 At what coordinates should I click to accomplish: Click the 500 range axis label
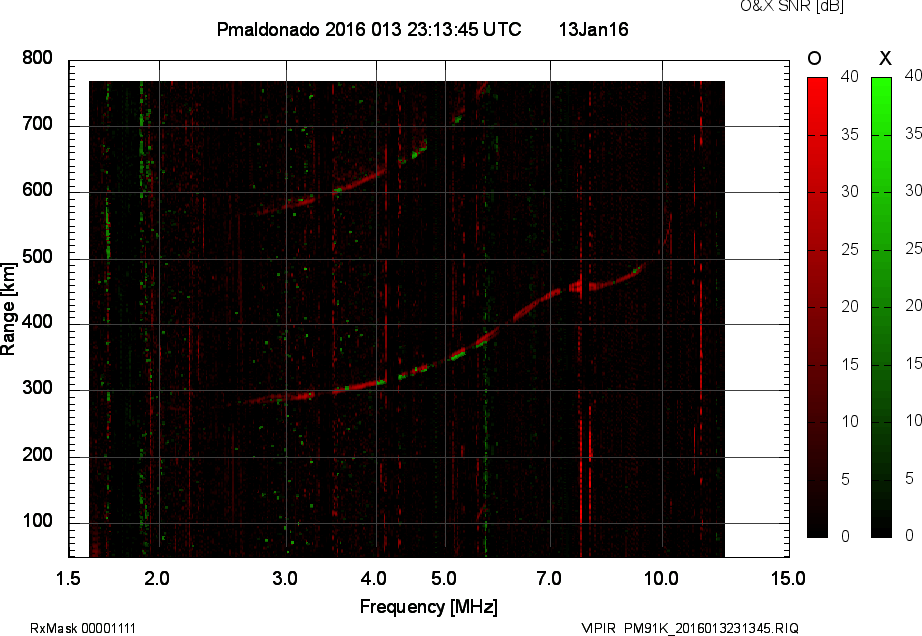click(37, 257)
